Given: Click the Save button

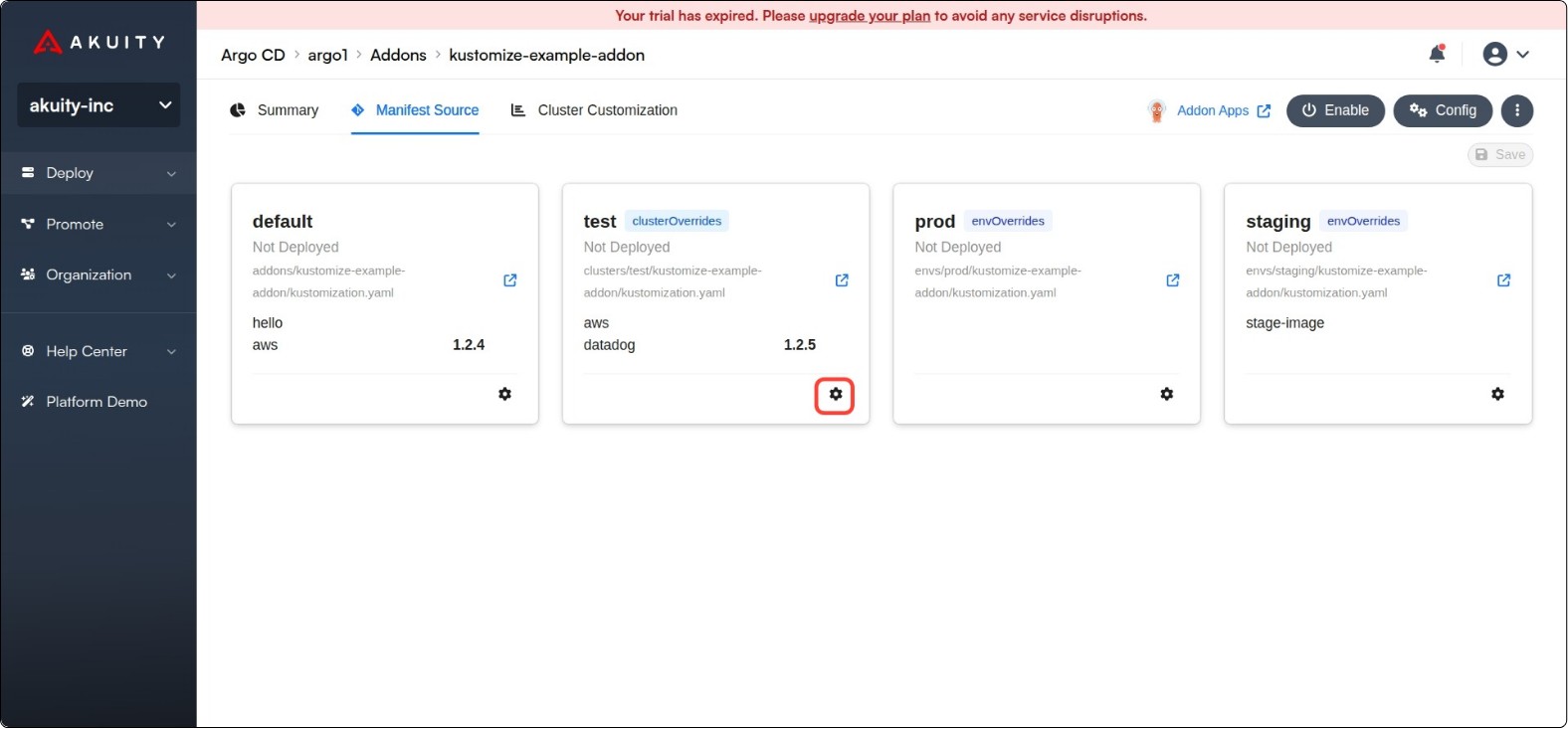Looking at the screenshot, I should coord(1500,155).
